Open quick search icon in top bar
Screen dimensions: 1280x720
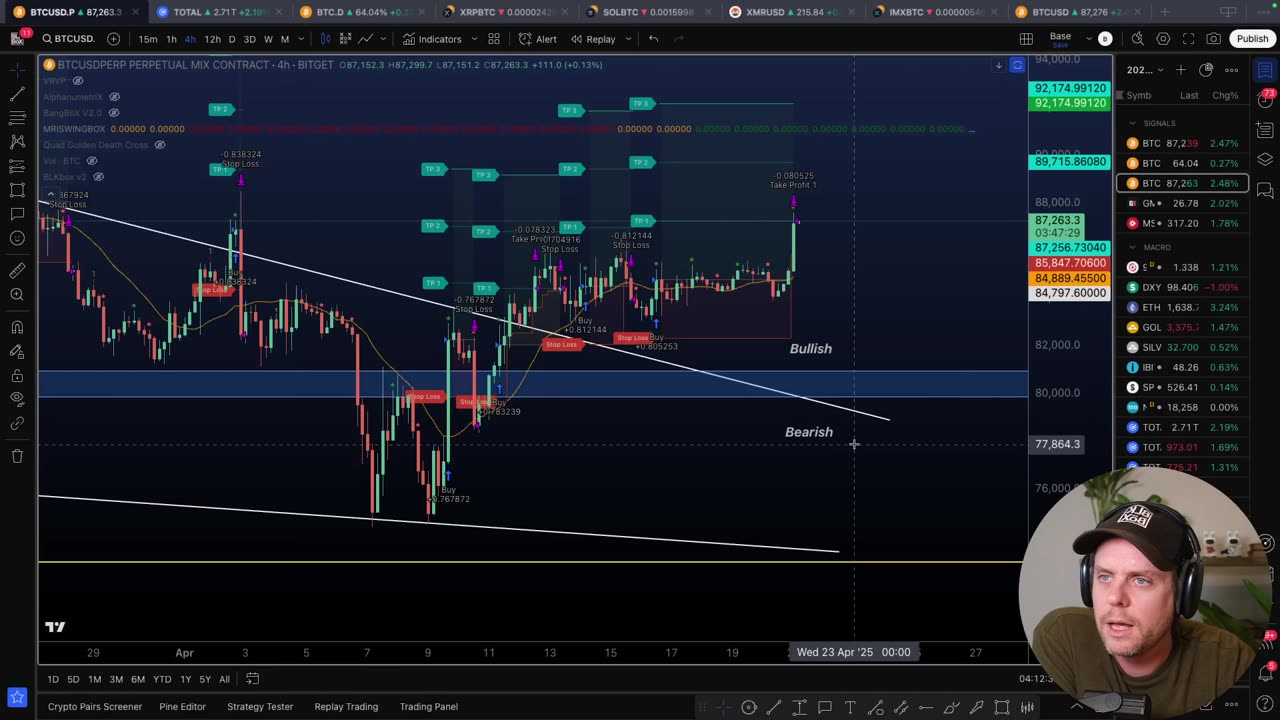click(x=1137, y=39)
